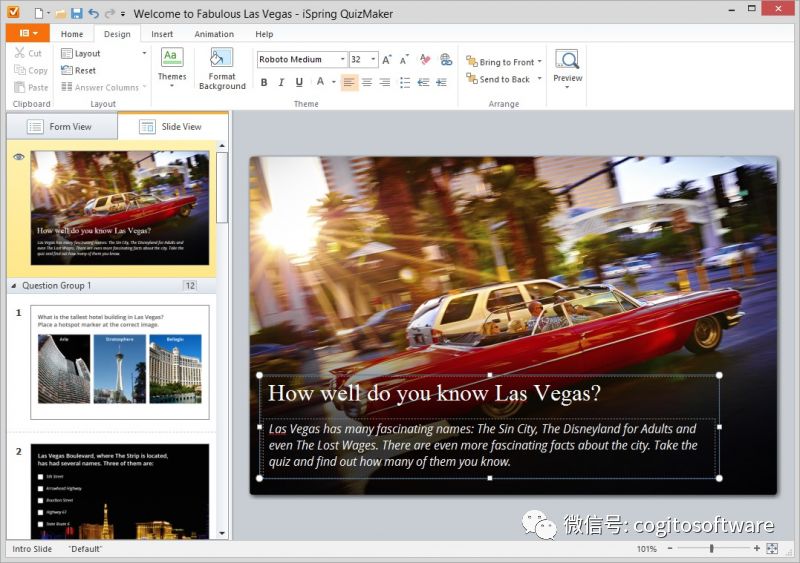The image size is (800, 563).
Task: Underline the selected text
Action: coord(299,82)
